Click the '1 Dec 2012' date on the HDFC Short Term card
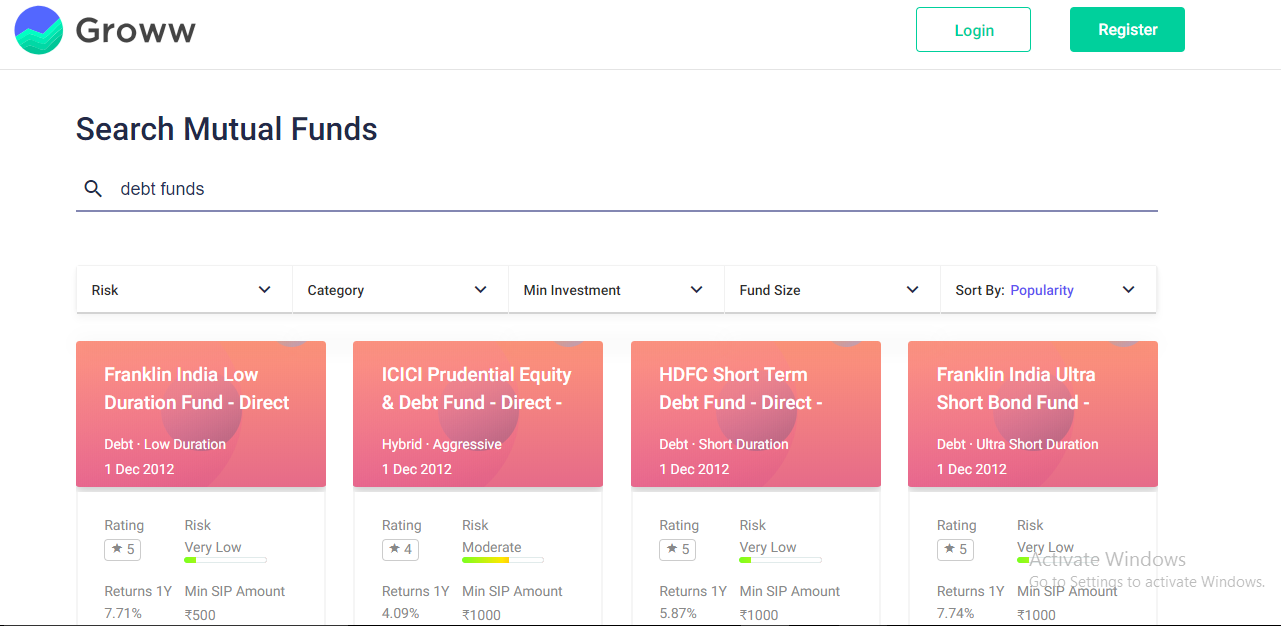 tap(695, 469)
